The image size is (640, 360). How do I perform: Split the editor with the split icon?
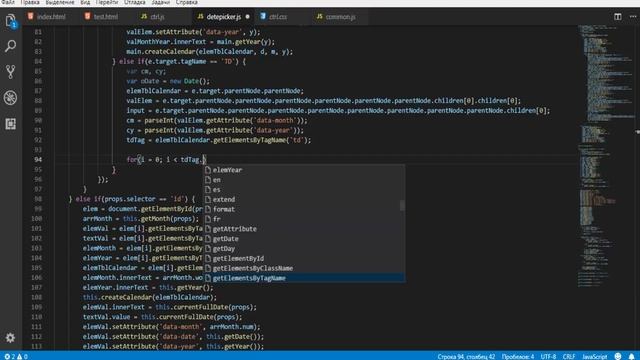pyautogui.click(x=618, y=17)
